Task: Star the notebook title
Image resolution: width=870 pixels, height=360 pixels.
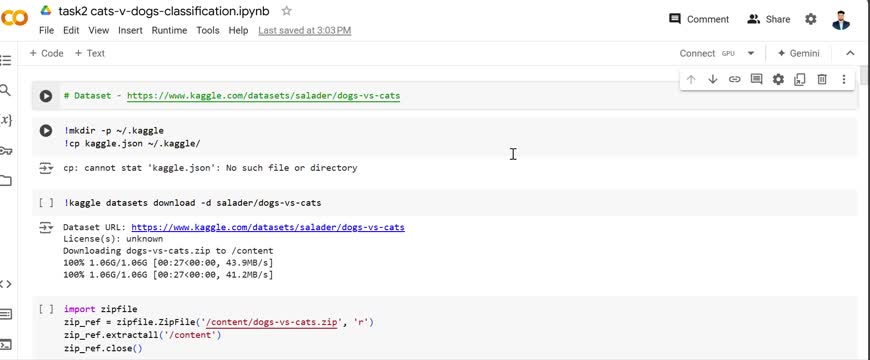Action: click(286, 11)
